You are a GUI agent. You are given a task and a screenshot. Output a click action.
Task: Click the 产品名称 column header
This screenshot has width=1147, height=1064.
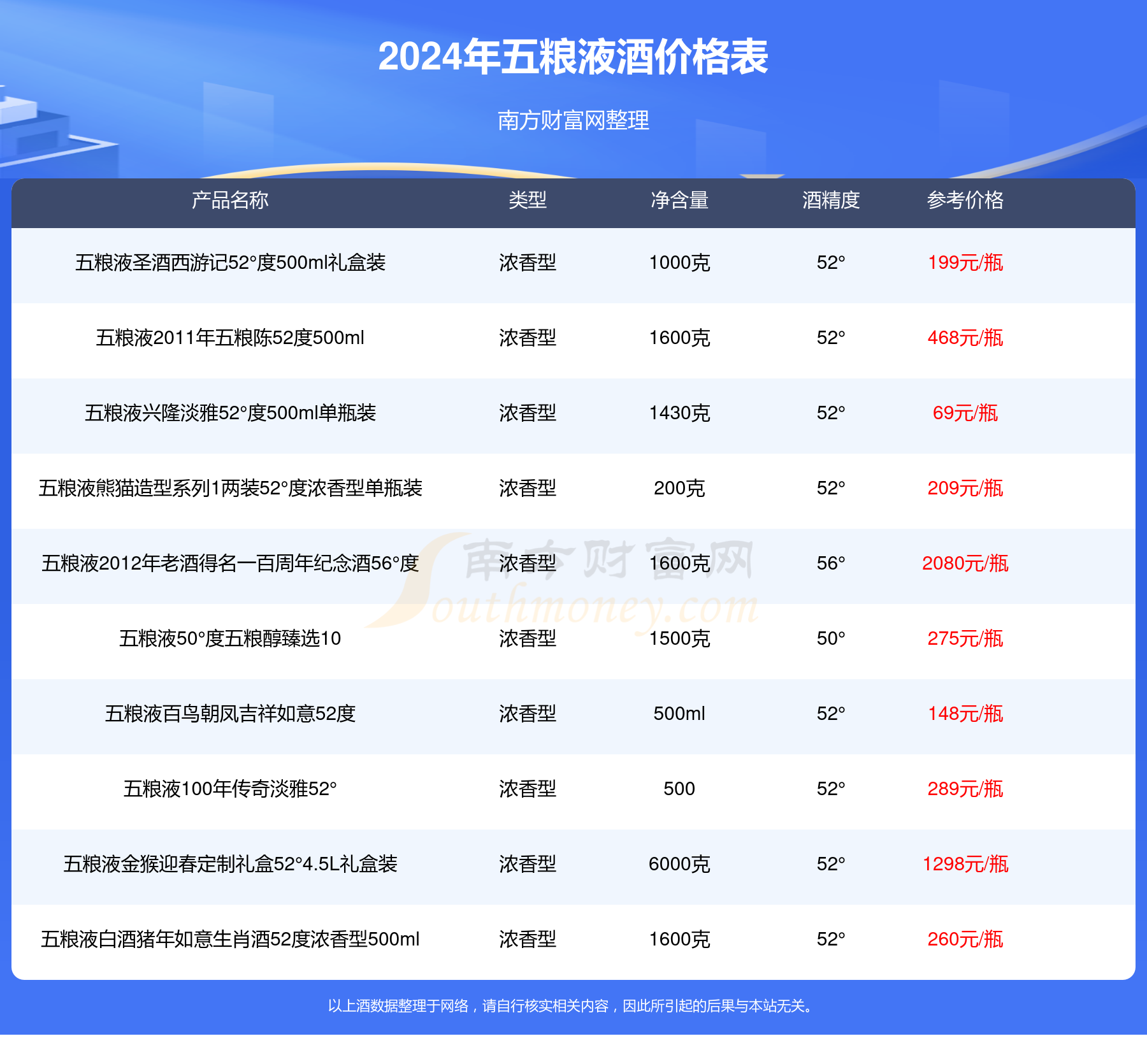point(230,200)
